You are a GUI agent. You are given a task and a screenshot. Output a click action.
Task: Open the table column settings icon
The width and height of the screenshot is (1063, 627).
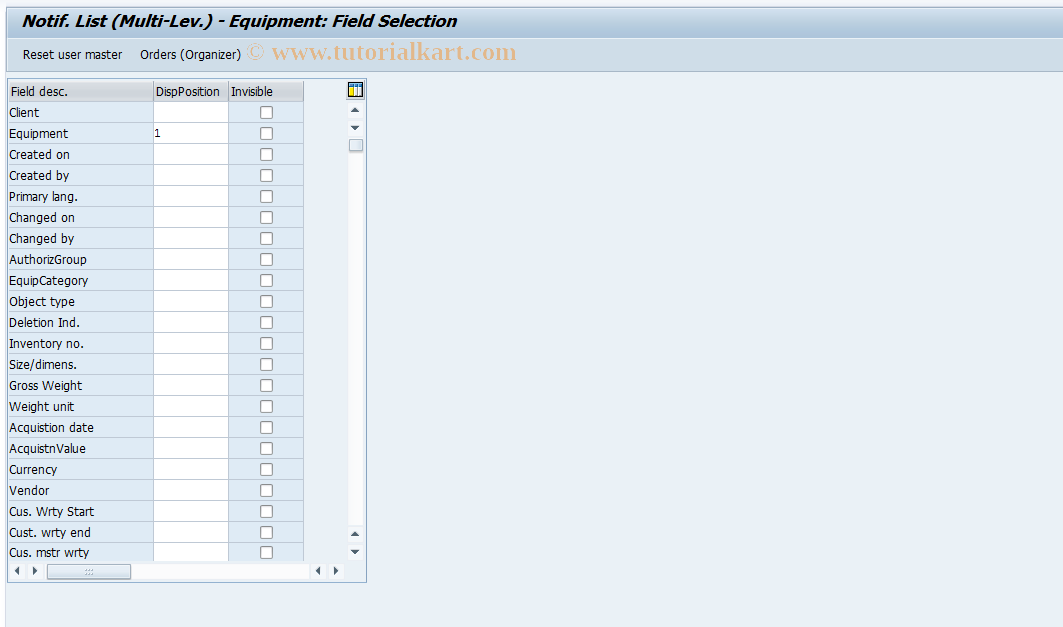coord(355,90)
